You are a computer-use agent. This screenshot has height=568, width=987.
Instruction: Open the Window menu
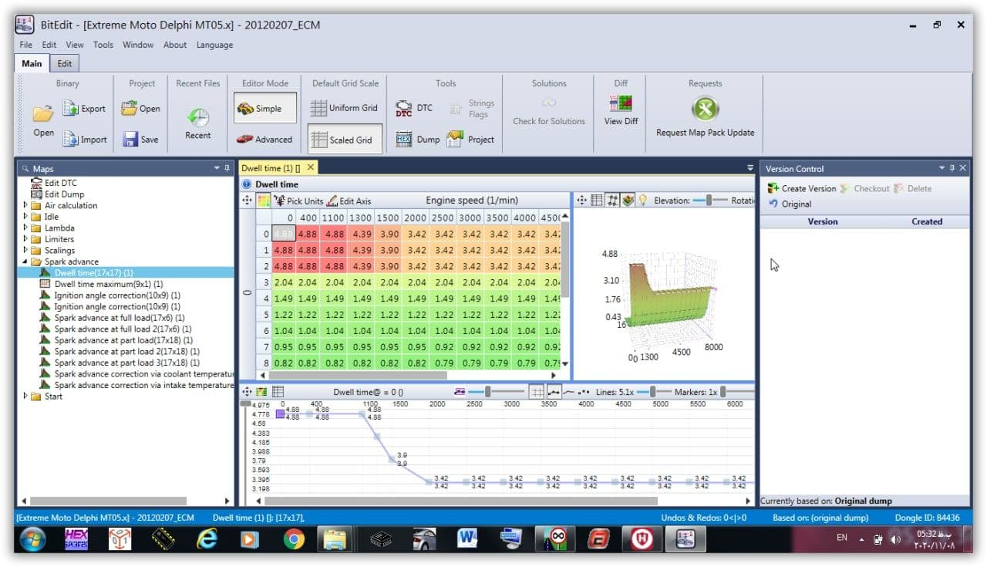coord(138,45)
